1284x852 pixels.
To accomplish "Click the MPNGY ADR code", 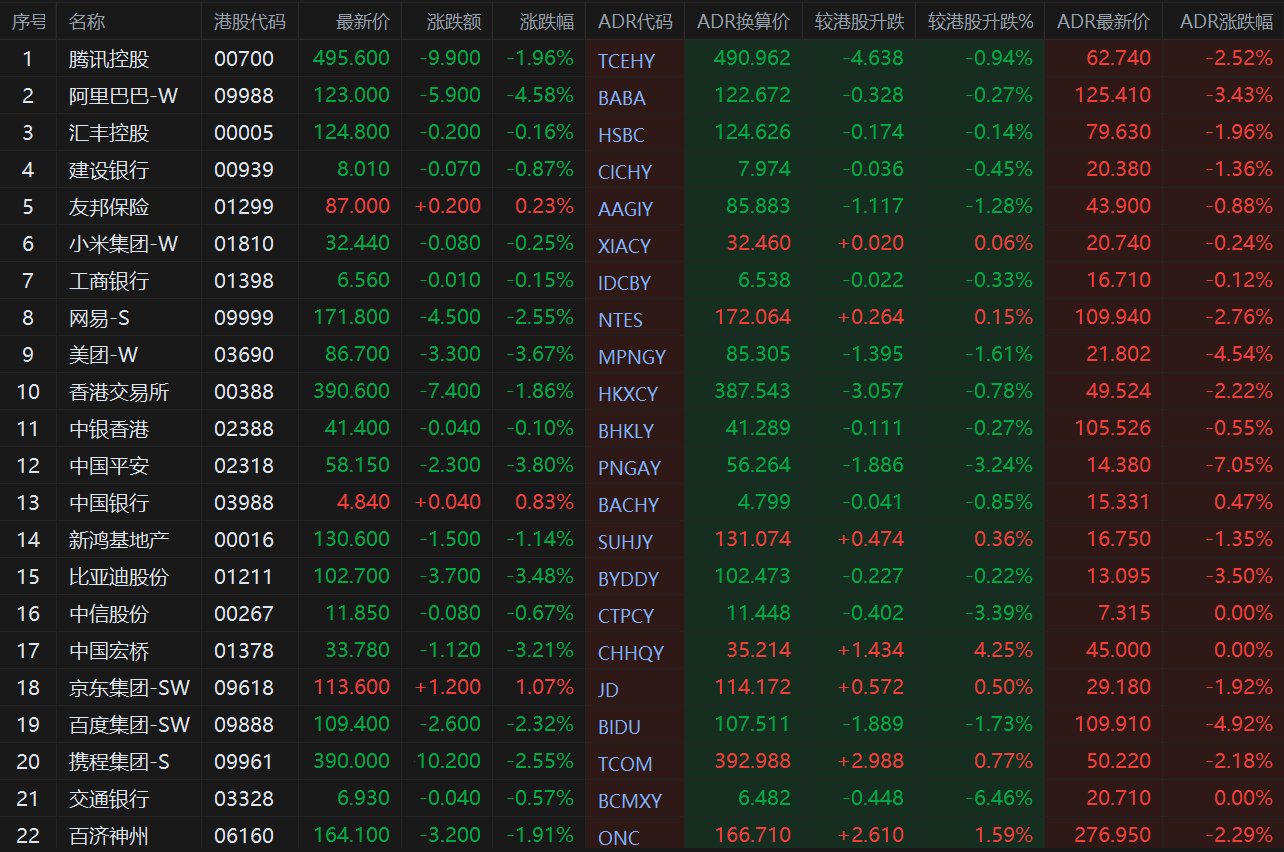I will pos(631,357).
